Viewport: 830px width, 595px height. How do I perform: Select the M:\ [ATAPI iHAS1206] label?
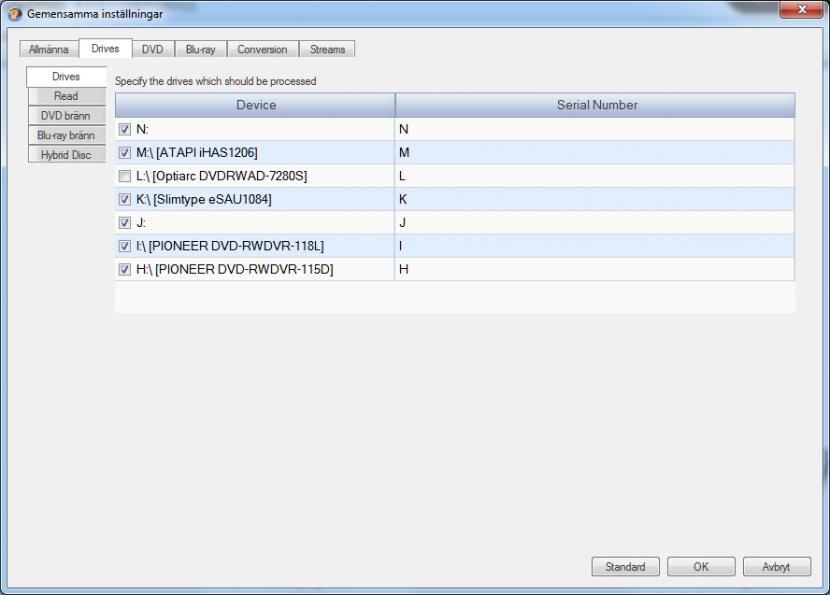(197, 152)
